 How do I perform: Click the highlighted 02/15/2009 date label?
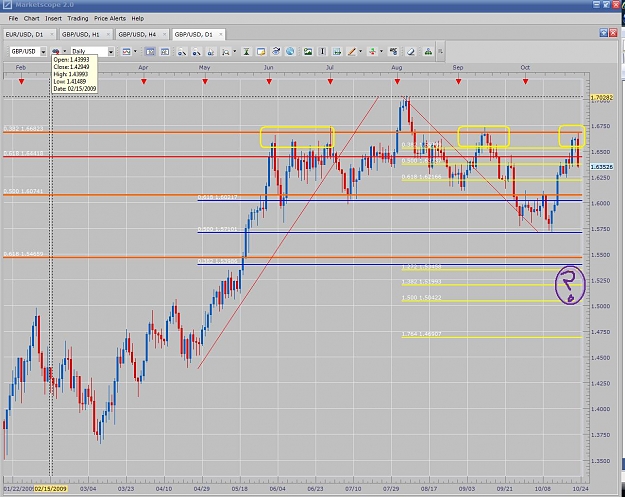coord(51,489)
